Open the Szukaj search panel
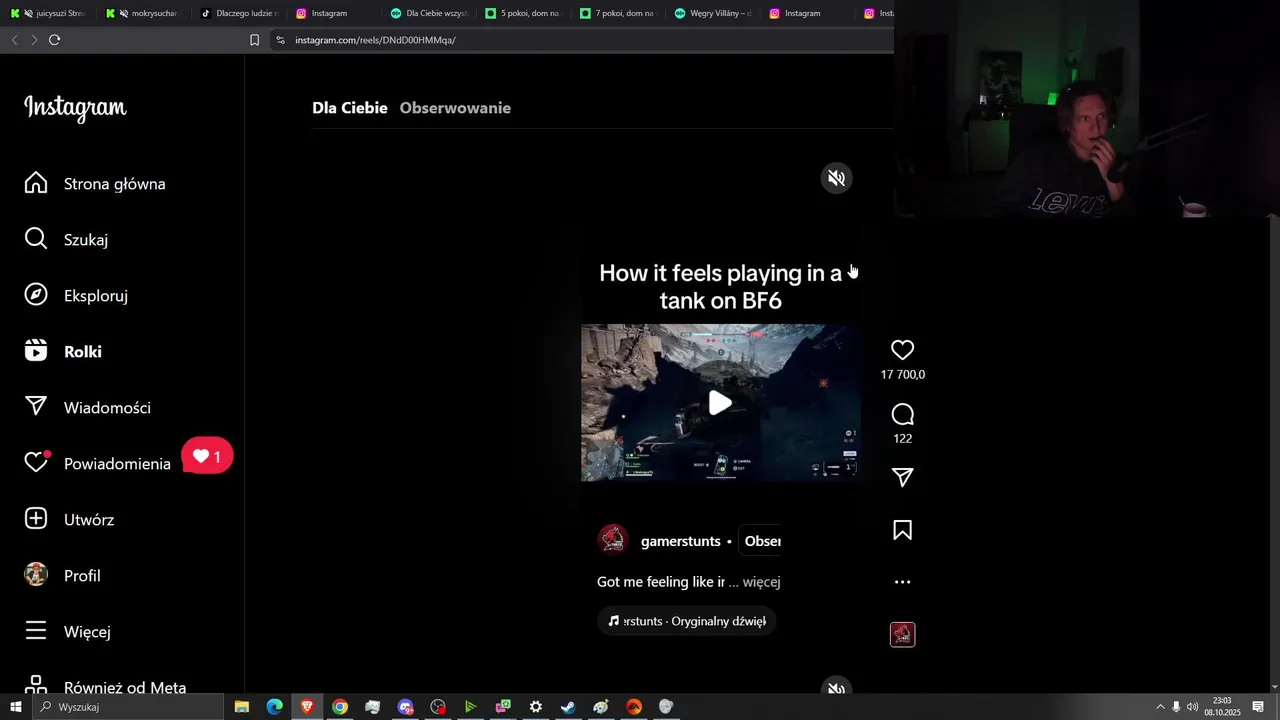The image size is (1280, 720). point(66,240)
